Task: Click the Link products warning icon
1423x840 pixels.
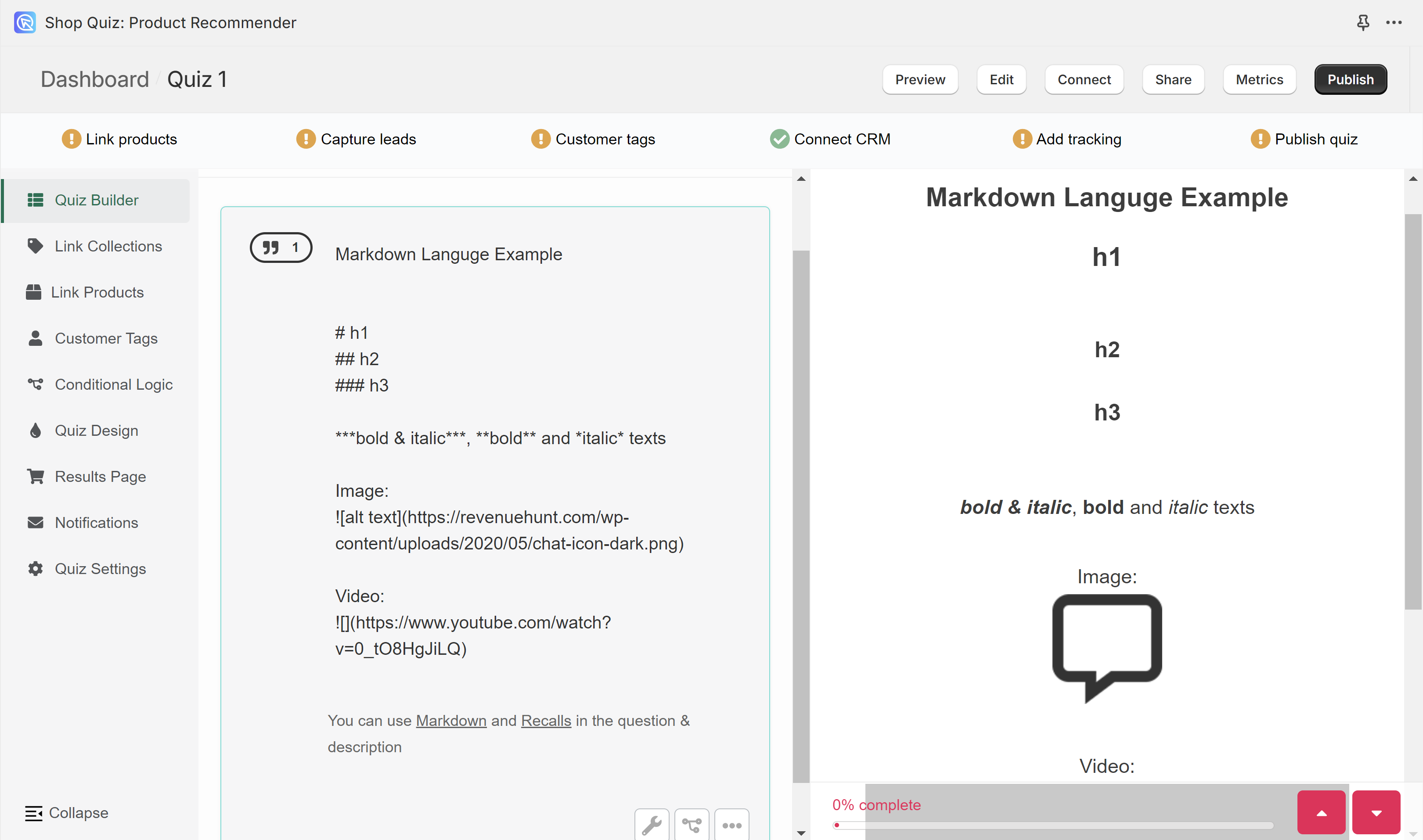Action: pos(72,139)
